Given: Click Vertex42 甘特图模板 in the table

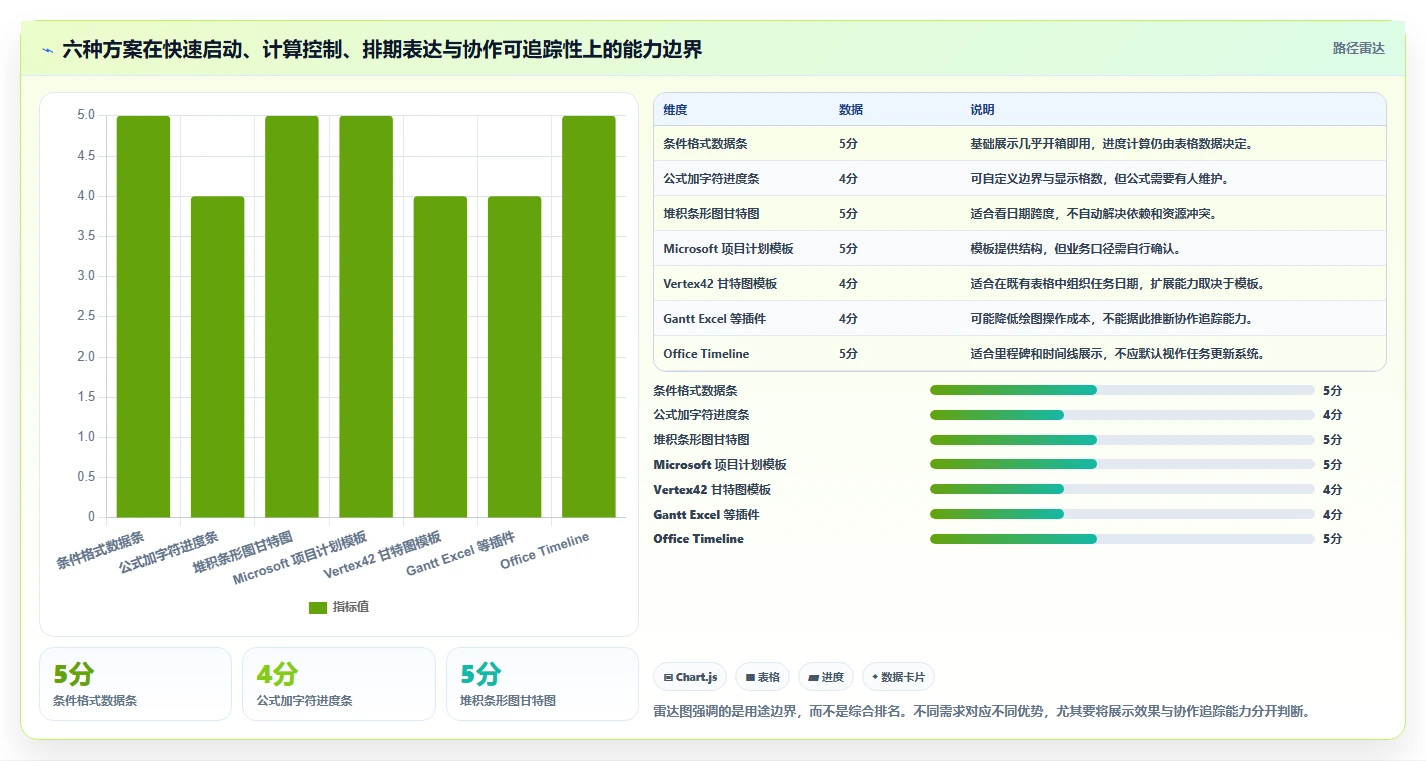Looking at the screenshot, I should [720, 284].
